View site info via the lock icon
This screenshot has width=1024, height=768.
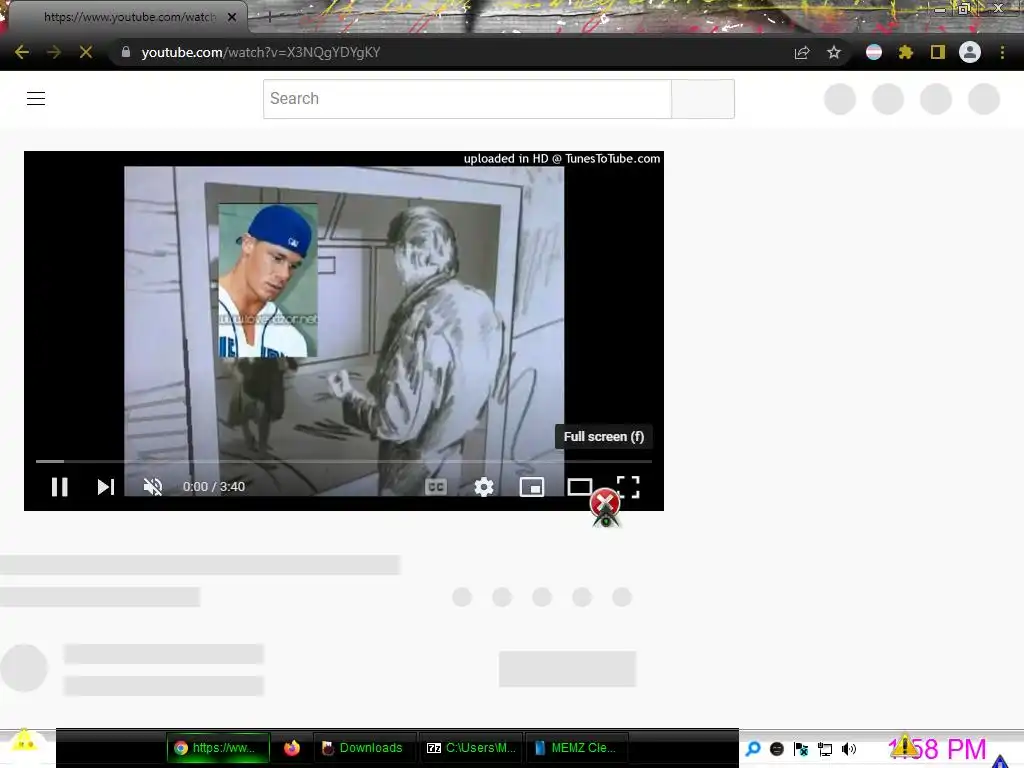[x=126, y=52]
